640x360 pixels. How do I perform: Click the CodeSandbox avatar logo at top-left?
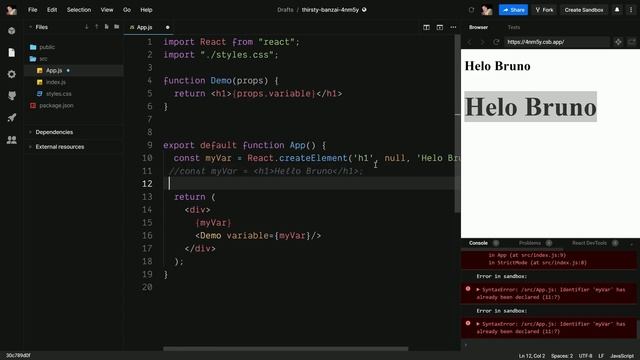(x=11, y=10)
